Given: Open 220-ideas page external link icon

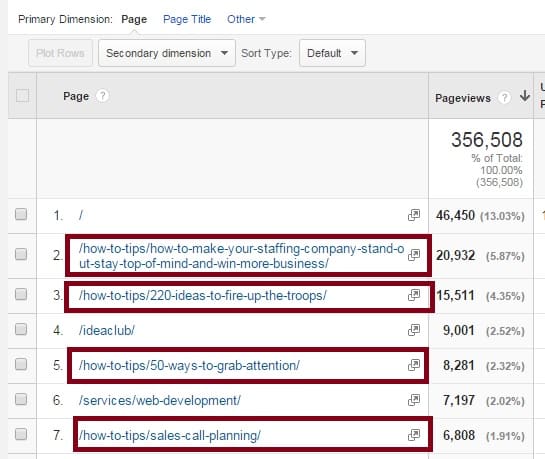Looking at the screenshot, I should (414, 295).
